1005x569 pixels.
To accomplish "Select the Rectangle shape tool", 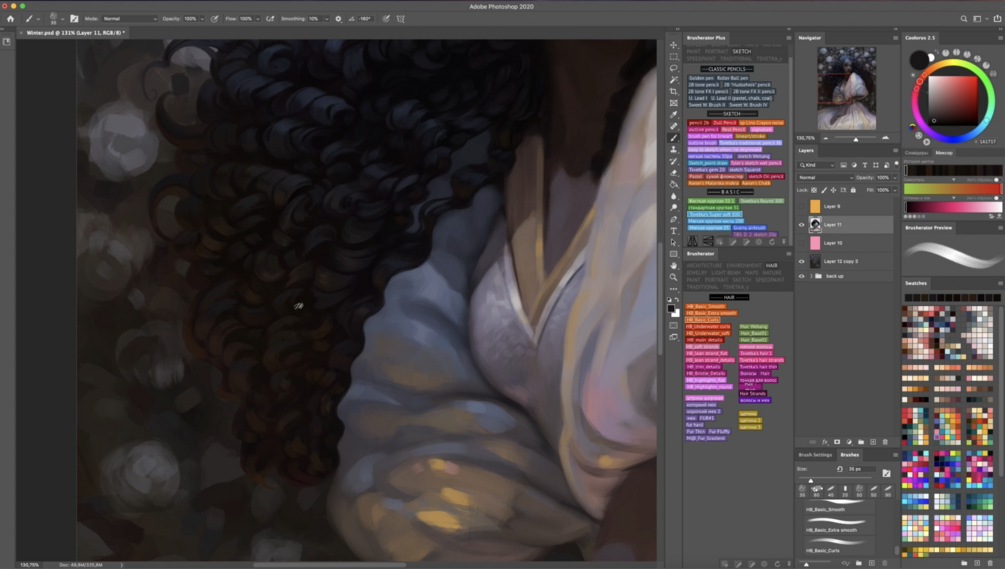I will pyautogui.click(x=674, y=254).
